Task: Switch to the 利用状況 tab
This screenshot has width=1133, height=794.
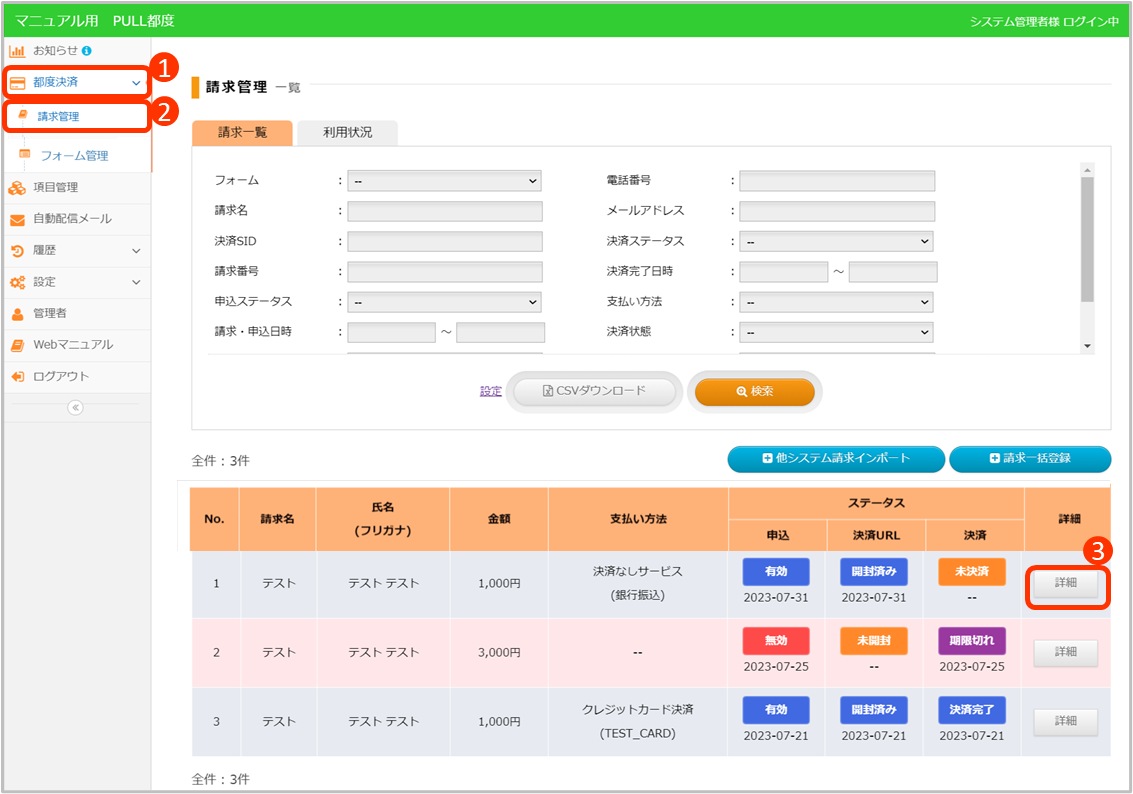Action: tap(347, 133)
